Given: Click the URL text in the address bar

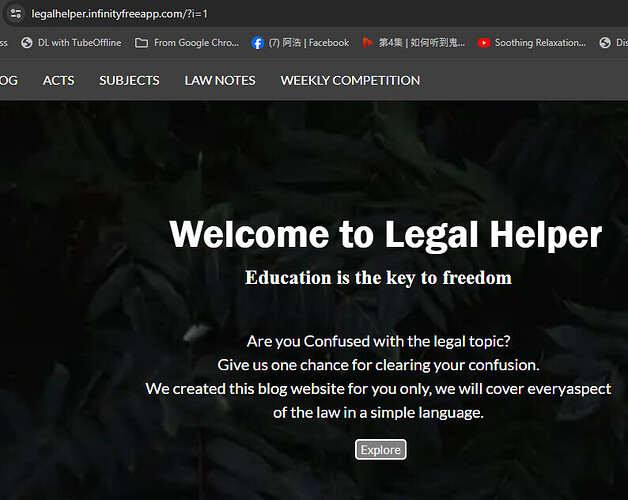Looking at the screenshot, I should [119, 14].
